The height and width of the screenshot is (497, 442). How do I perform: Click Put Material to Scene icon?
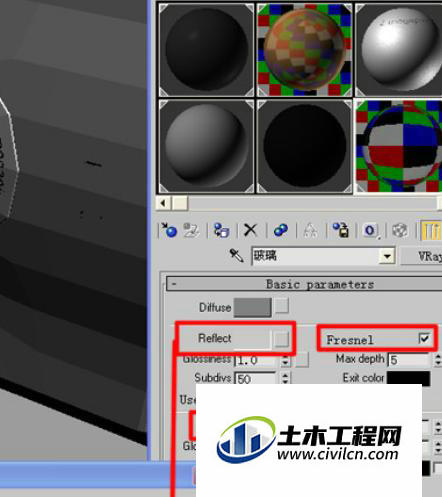(191, 230)
